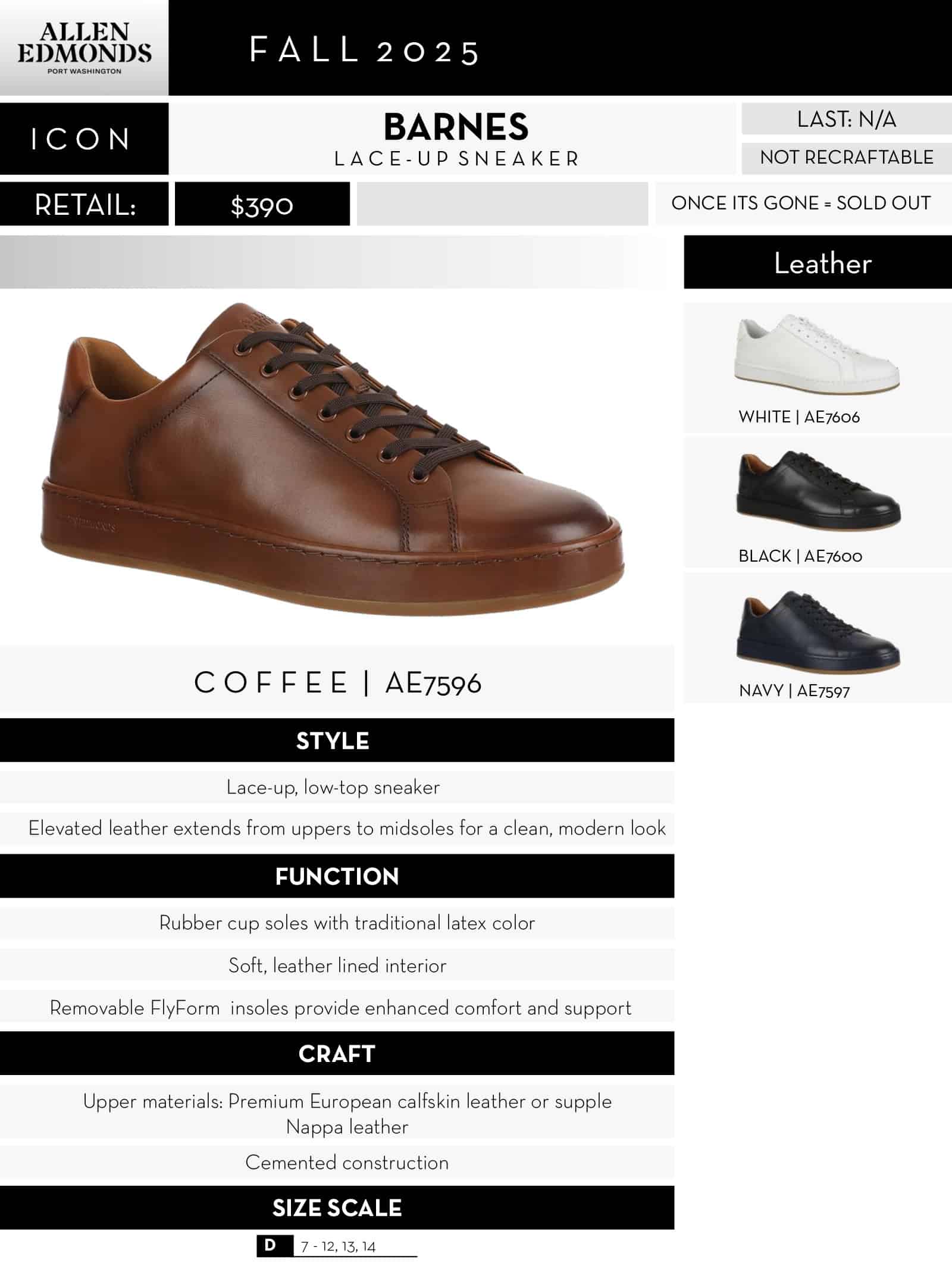This screenshot has height=1269, width=952.
Task: Click the $390 retail price box
Action: tap(262, 204)
